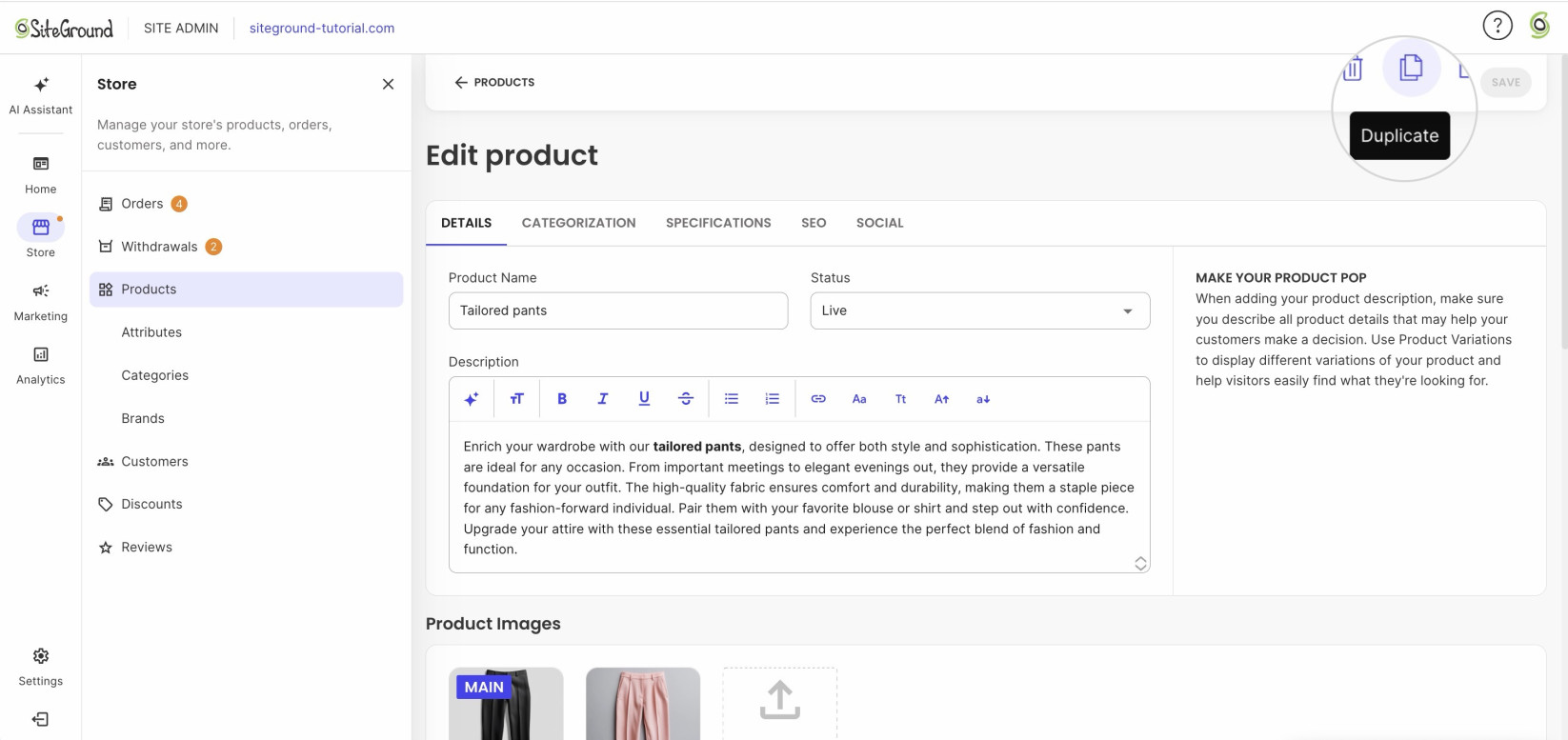Apply lowercase a-down-arrow transform
This screenshot has height=740, width=1568.
[983, 399]
